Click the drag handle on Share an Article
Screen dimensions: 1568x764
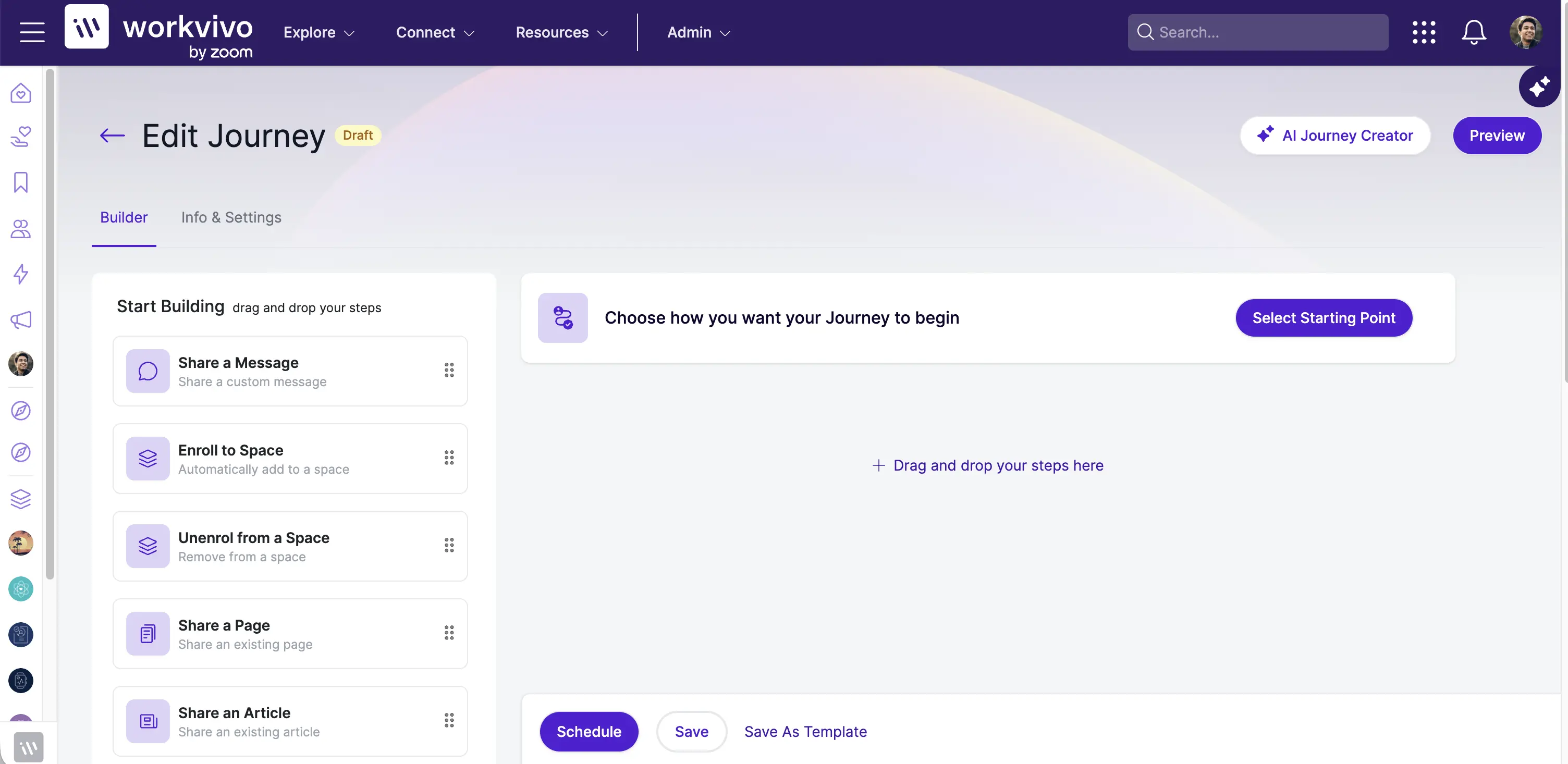point(449,721)
